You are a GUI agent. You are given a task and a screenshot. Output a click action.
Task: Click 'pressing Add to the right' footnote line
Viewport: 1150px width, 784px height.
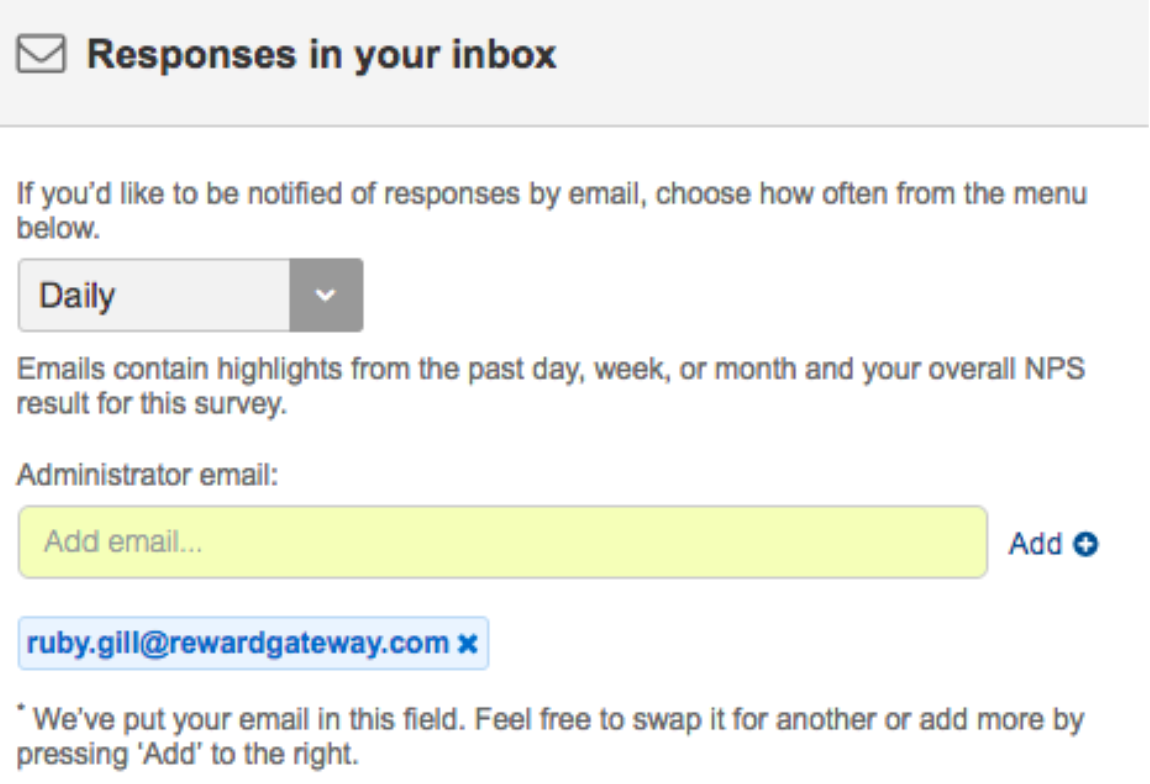pyautogui.click(x=188, y=754)
